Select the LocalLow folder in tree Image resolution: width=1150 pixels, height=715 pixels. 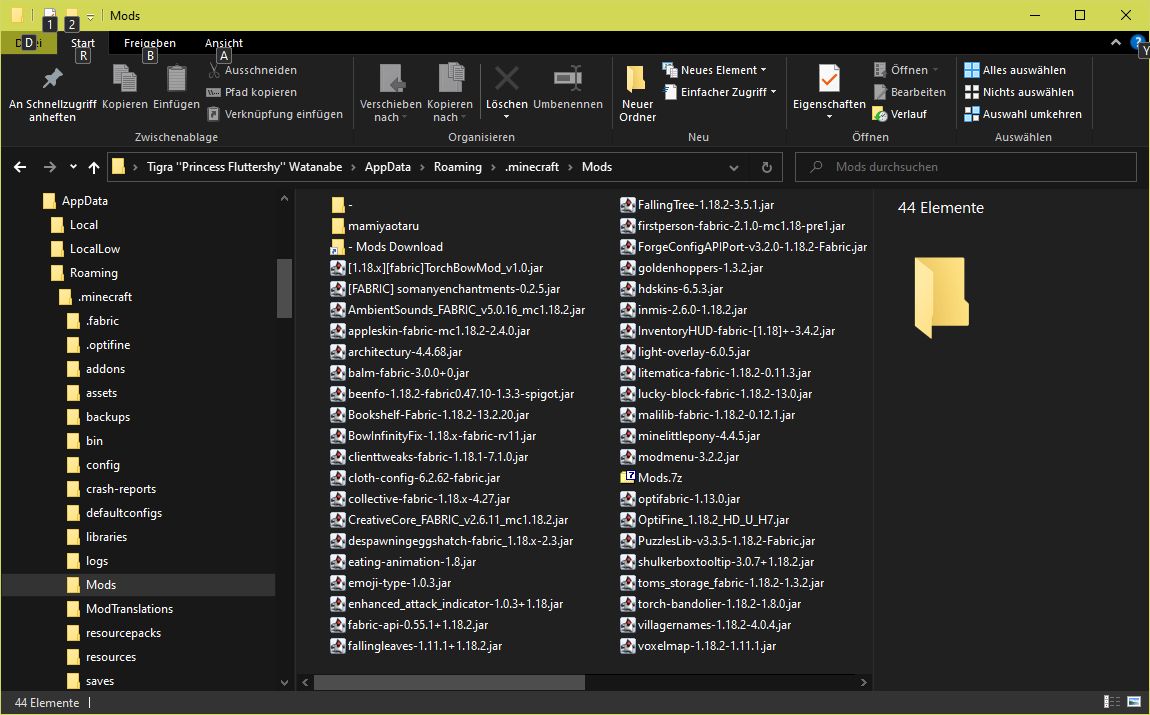[x=95, y=249]
